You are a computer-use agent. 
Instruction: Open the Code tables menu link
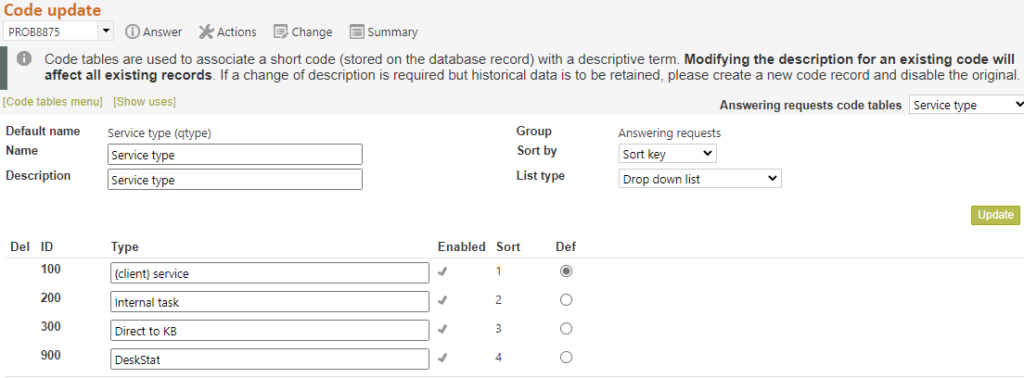[53, 102]
